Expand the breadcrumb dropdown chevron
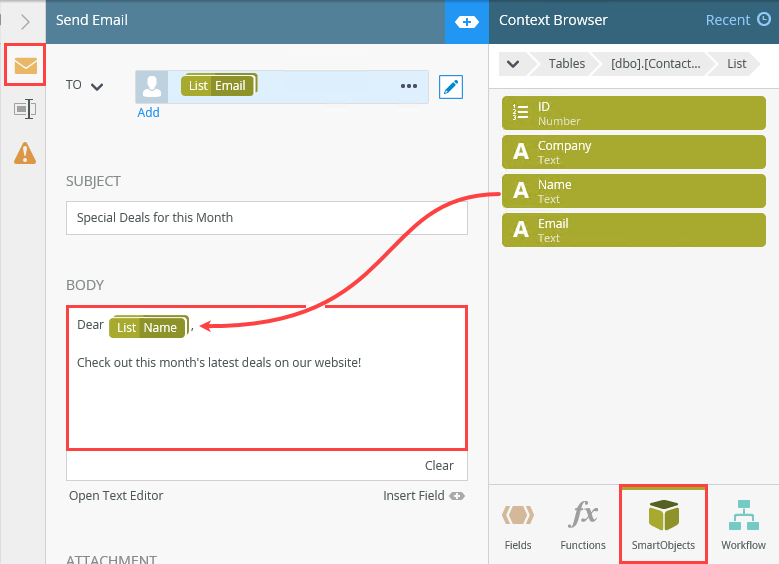This screenshot has width=779, height=564. click(x=513, y=64)
